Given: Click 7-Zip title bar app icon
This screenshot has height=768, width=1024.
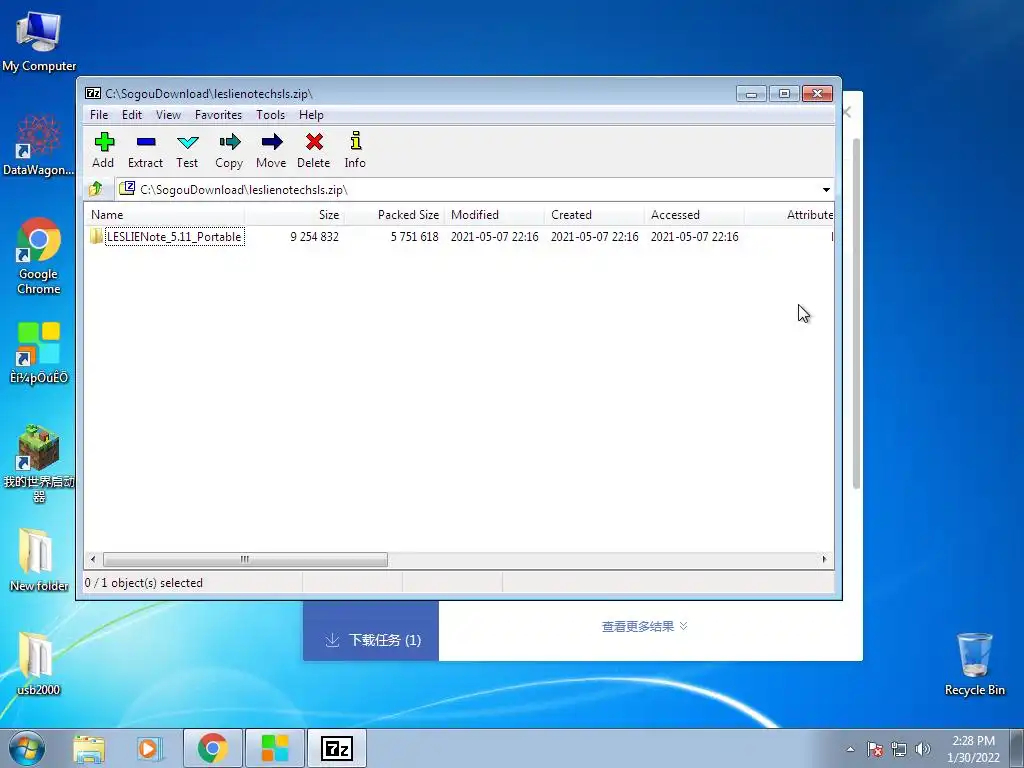Looking at the screenshot, I should tap(93, 93).
